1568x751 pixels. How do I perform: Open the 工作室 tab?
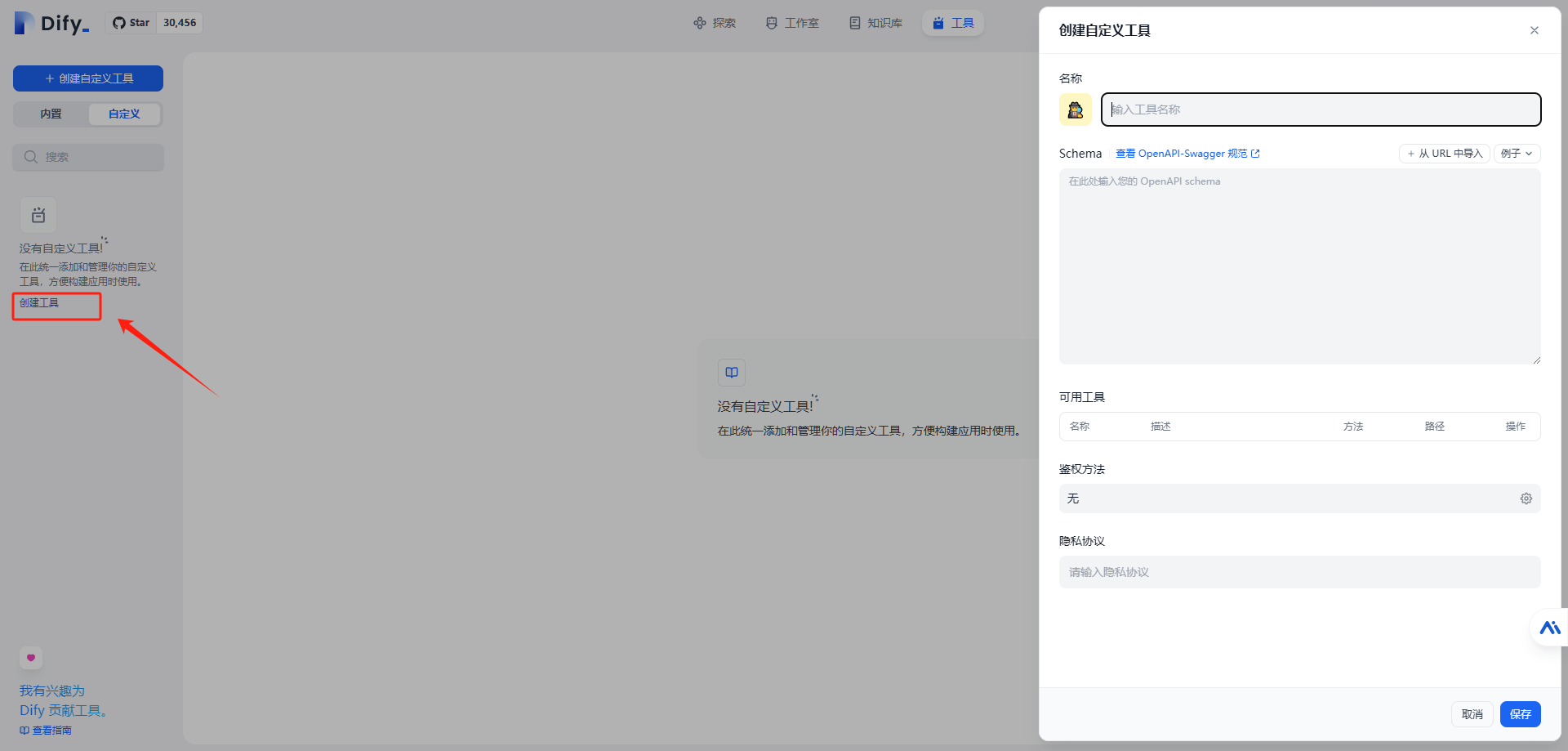(792, 23)
